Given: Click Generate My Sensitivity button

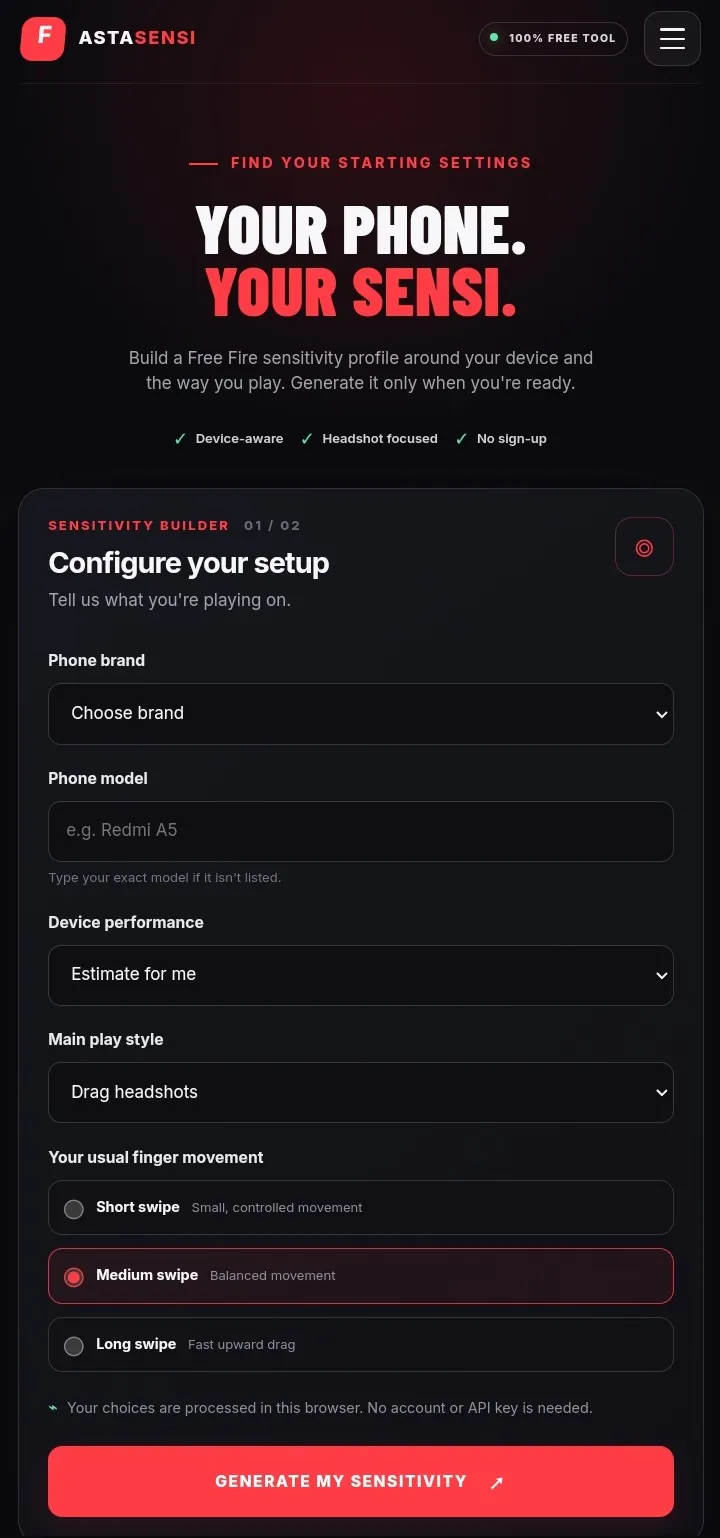Looking at the screenshot, I should click(x=361, y=1481).
